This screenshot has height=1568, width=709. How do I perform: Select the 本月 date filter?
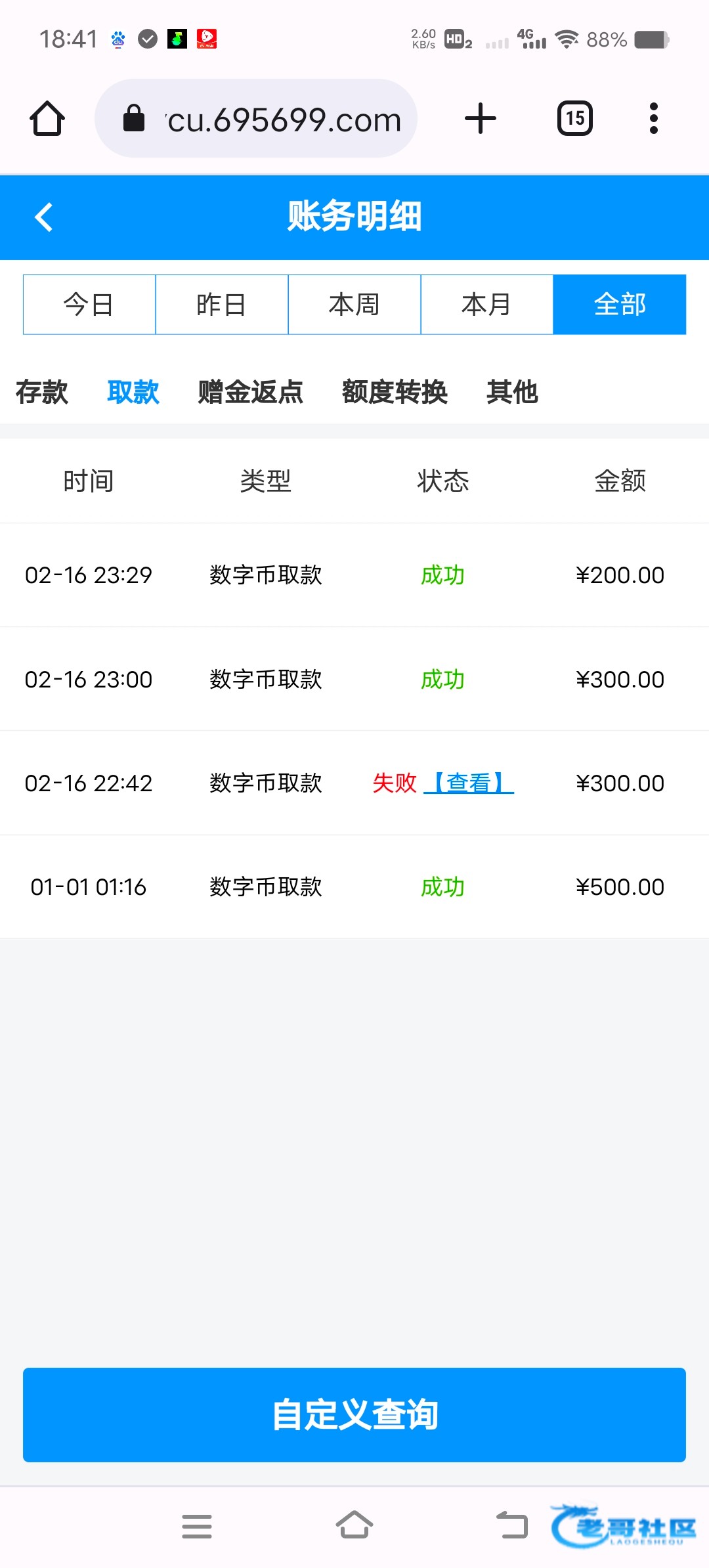pos(487,305)
